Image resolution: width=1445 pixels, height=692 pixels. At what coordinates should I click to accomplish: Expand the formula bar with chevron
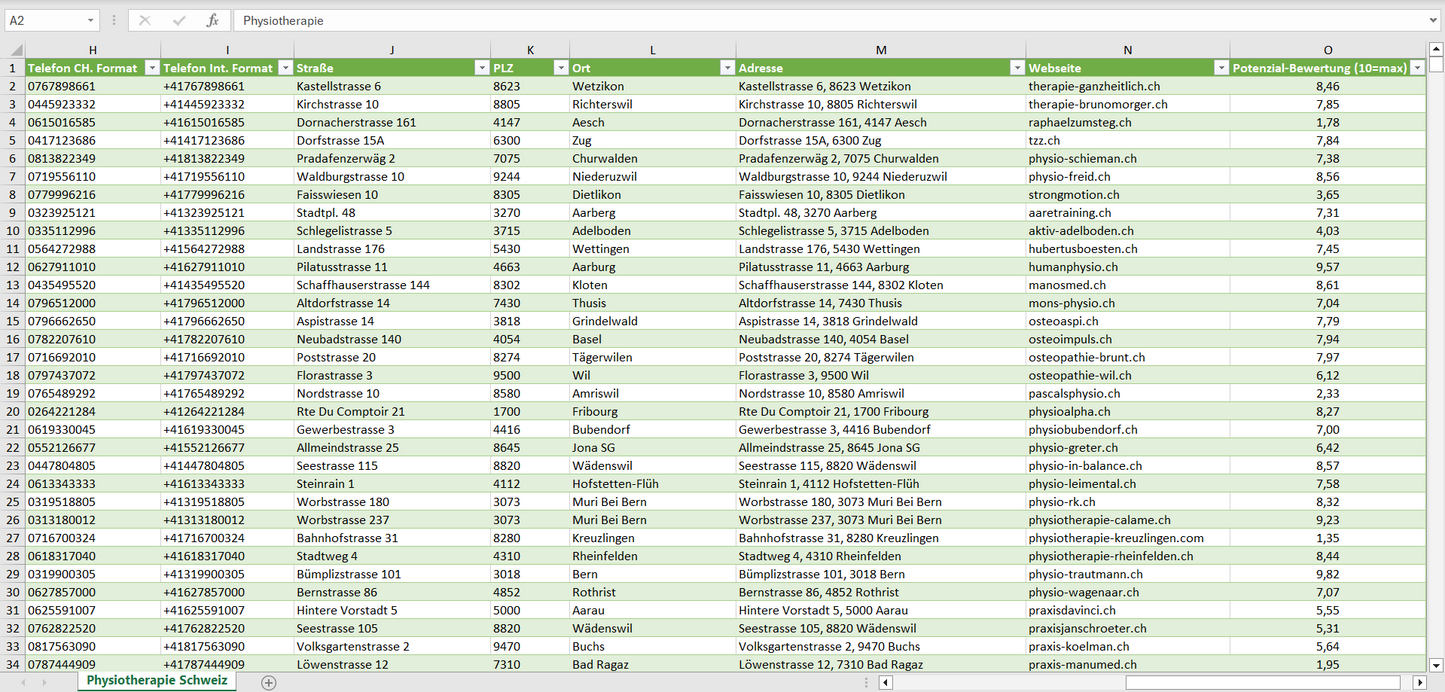(x=1434, y=20)
